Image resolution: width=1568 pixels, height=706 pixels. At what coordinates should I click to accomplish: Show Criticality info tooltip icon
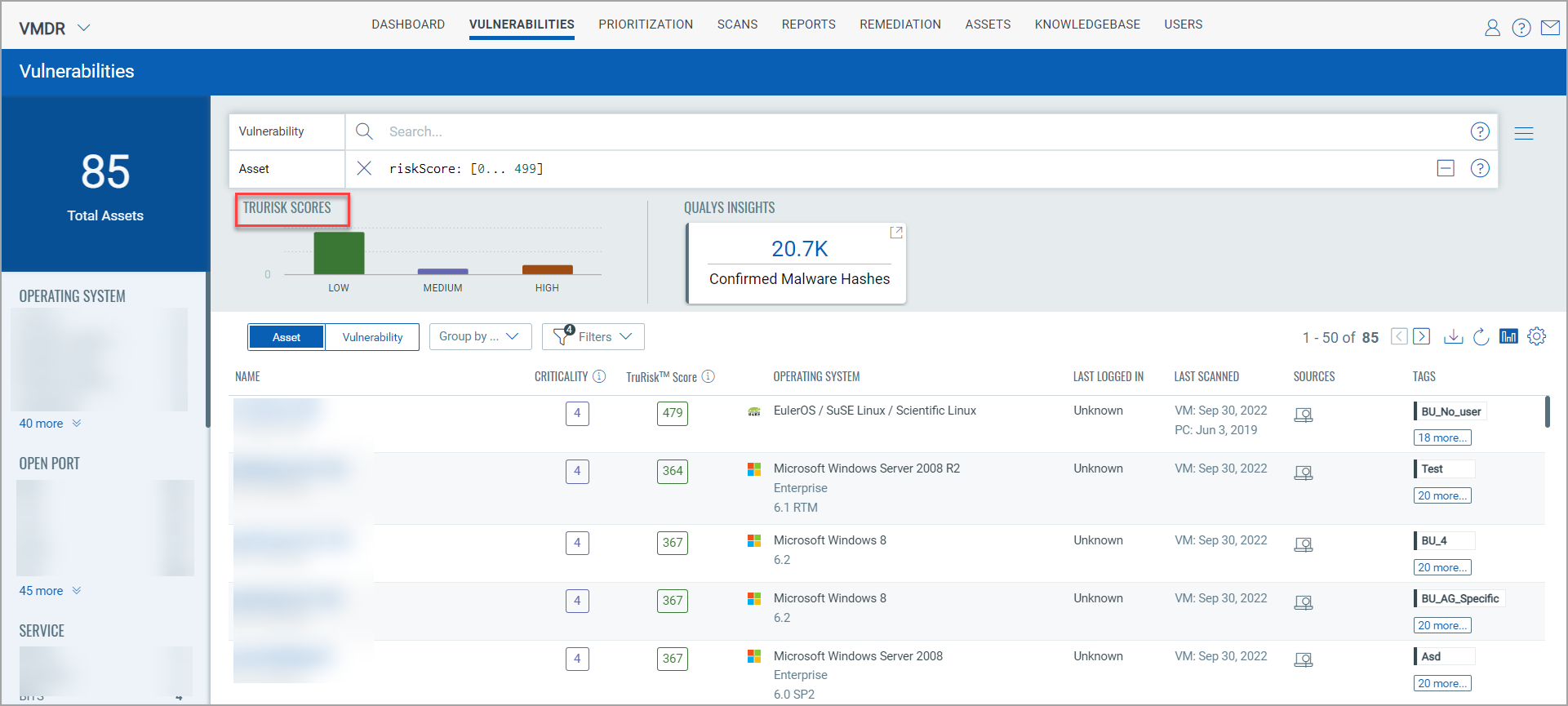pyautogui.click(x=599, y=376)
